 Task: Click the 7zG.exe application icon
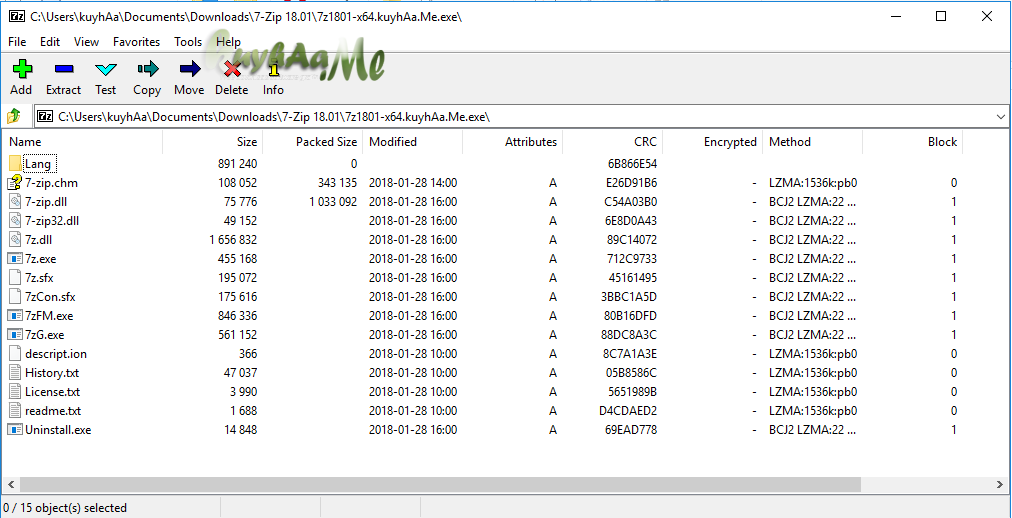15,335
